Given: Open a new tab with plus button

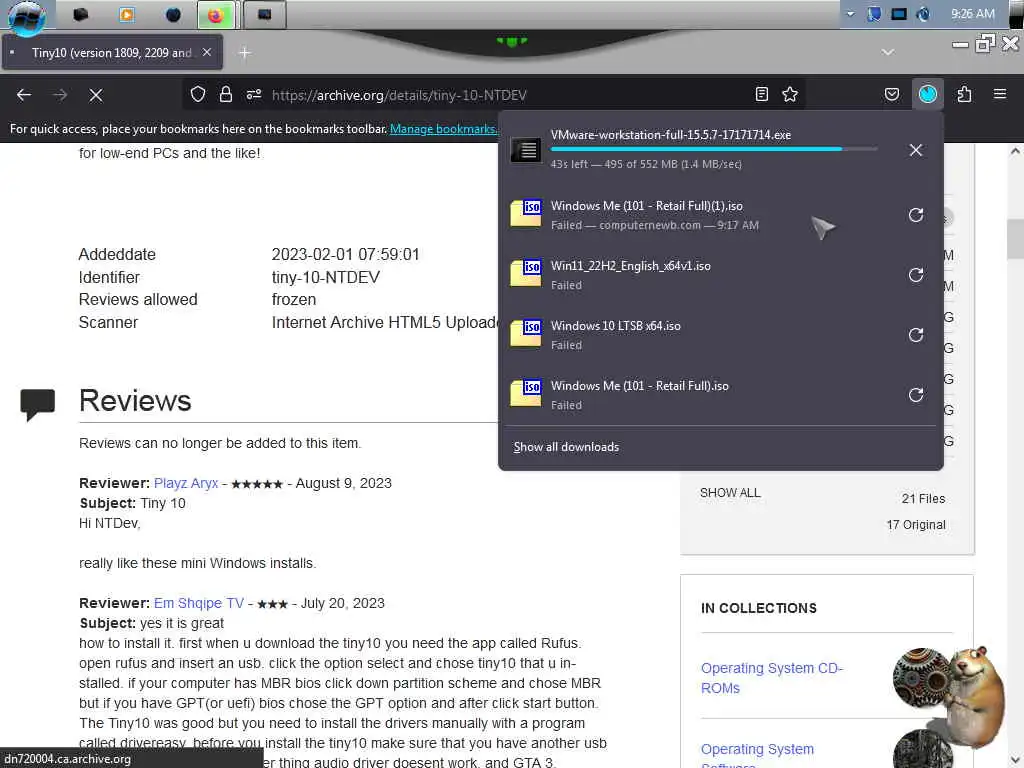Looking at the screenshot, I should click(x=245, y=53).
